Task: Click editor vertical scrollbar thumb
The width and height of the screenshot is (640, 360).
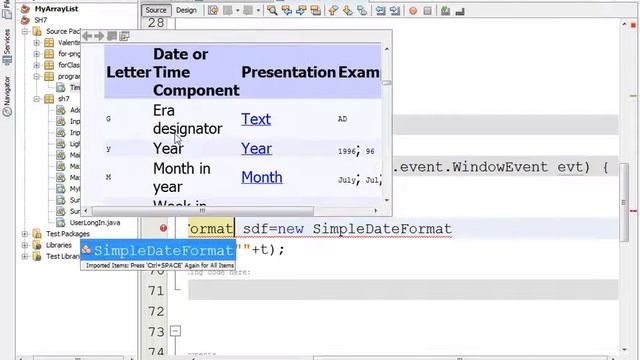Action: [624, 202]
